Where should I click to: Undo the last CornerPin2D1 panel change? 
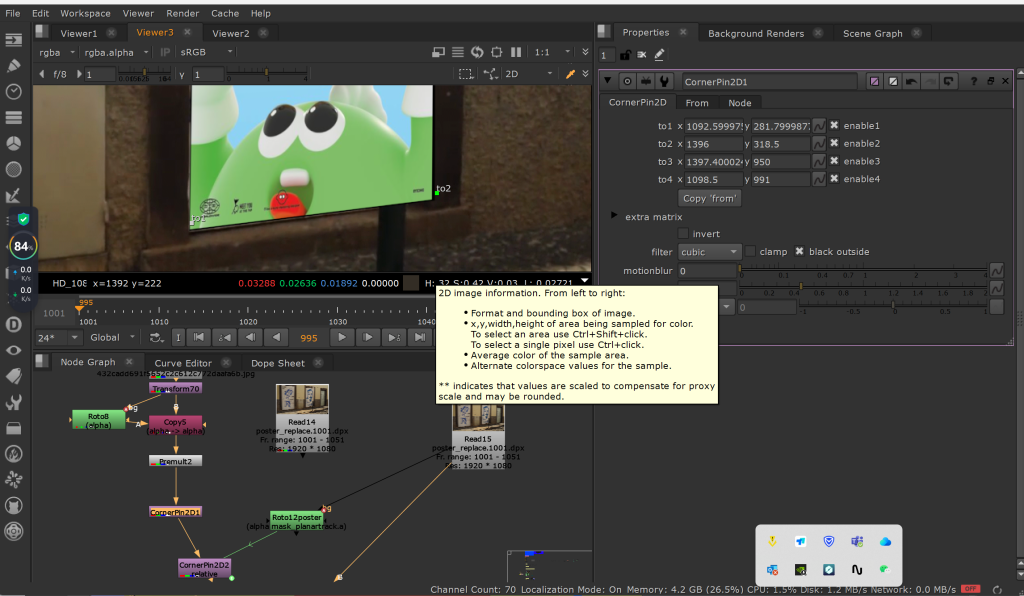tap(911, 82)
